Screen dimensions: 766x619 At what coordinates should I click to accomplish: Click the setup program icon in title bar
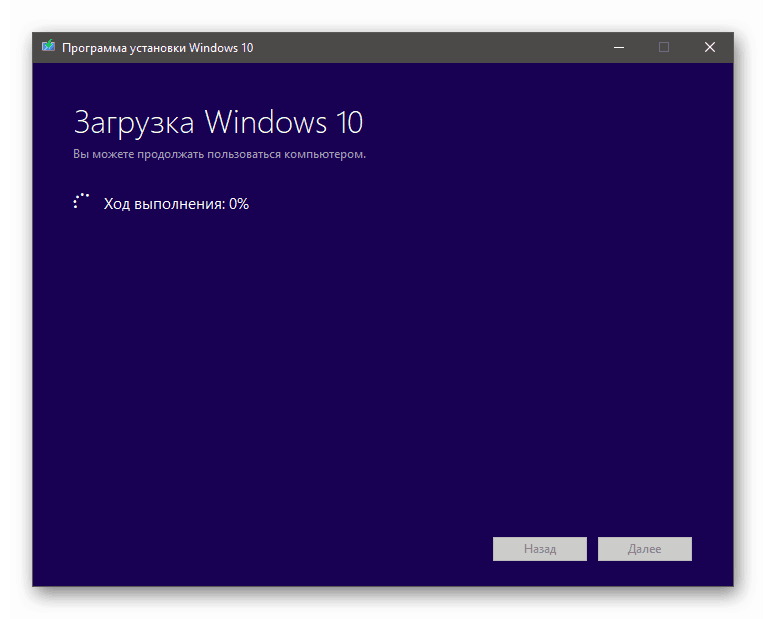point(48,46)
